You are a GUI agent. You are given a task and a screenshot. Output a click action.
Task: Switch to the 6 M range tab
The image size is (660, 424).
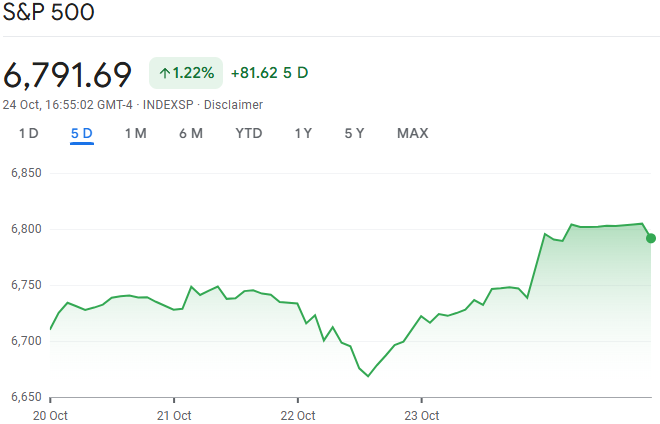pos(191,133)
